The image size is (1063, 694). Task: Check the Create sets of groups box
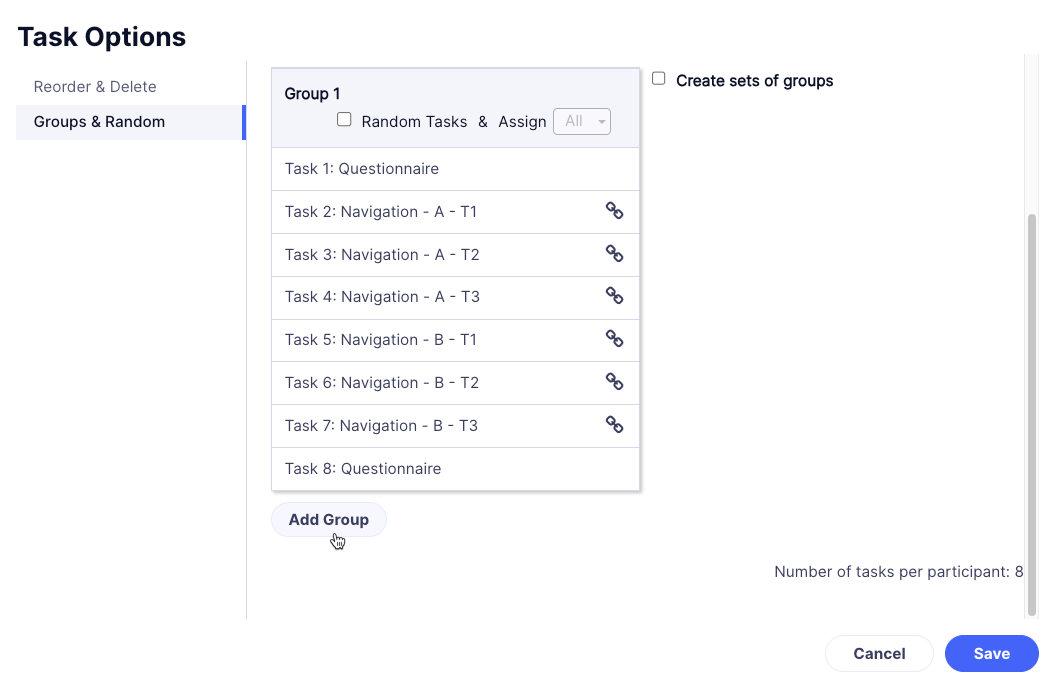click(658, 79)
